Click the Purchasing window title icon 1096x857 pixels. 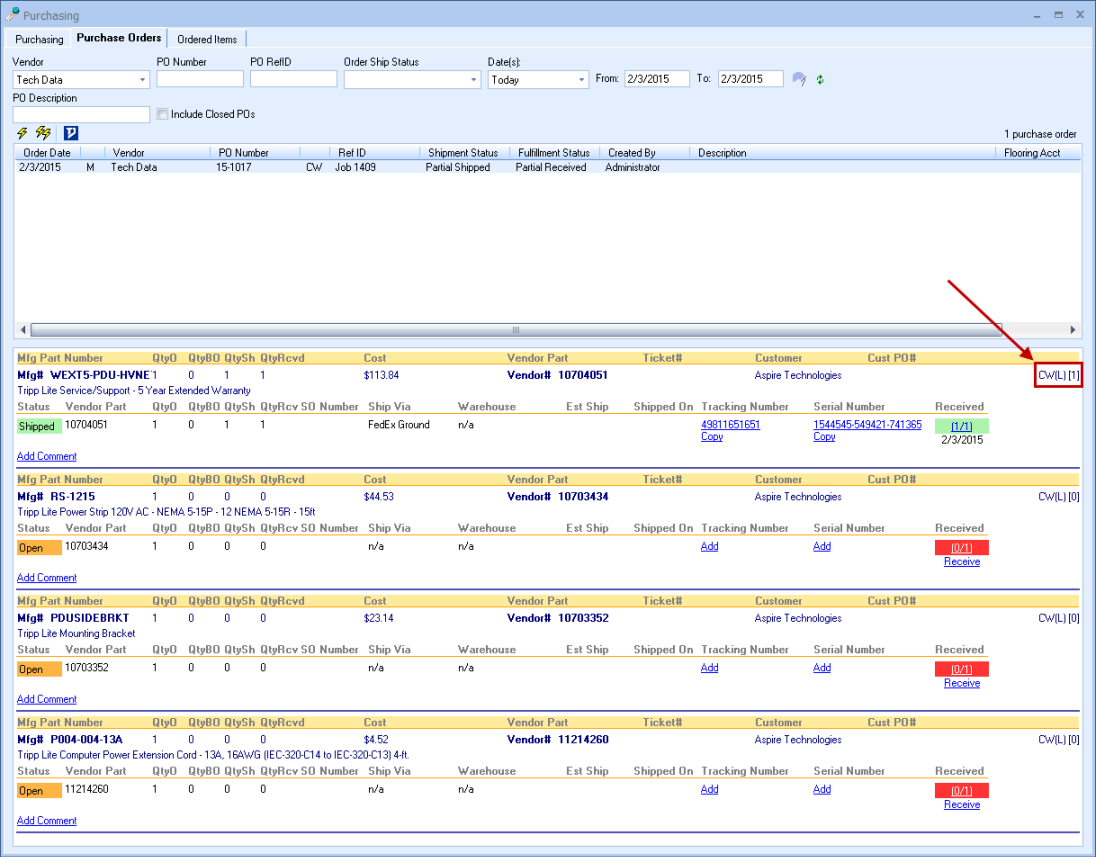[x=13, y=16]
